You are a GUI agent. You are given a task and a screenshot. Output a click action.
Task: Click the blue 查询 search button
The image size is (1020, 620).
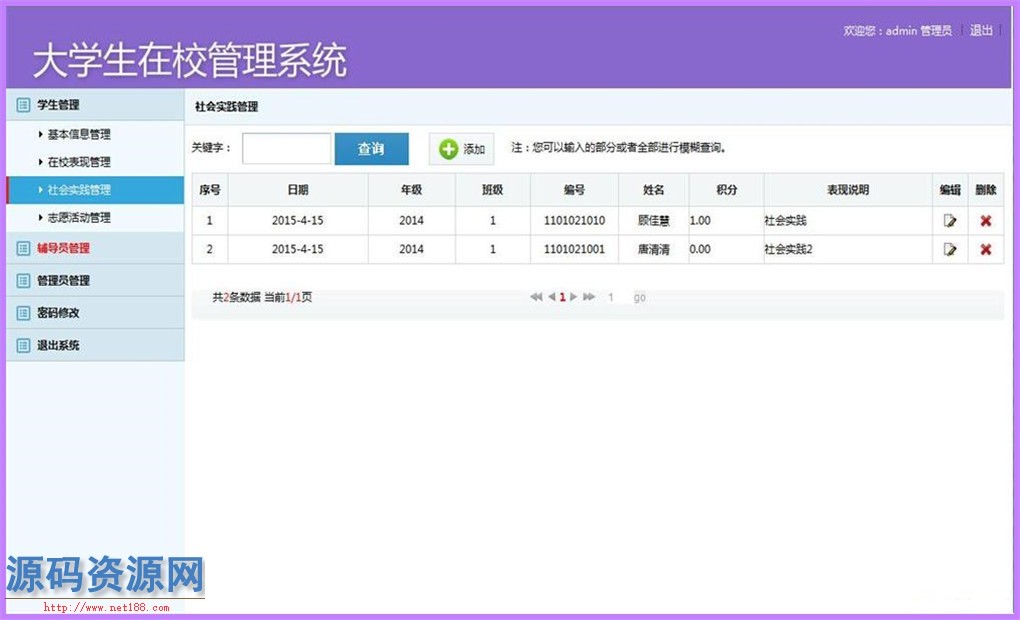[371, 149]
